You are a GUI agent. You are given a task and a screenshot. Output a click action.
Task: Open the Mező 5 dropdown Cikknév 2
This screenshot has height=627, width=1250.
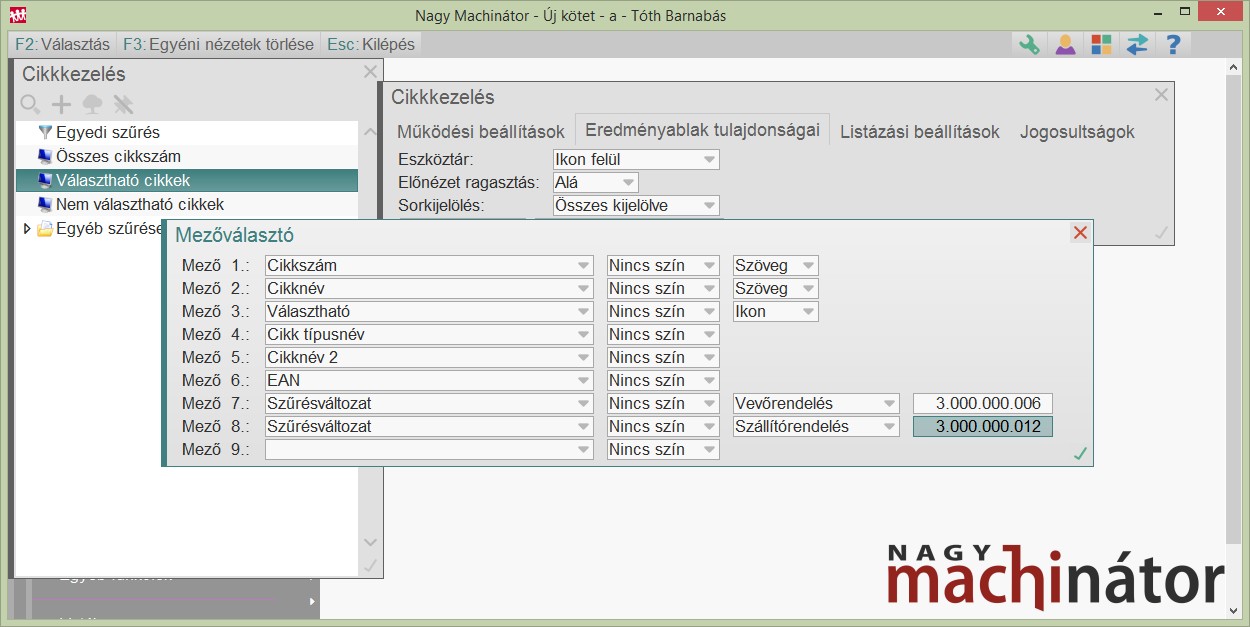[430, 357]
